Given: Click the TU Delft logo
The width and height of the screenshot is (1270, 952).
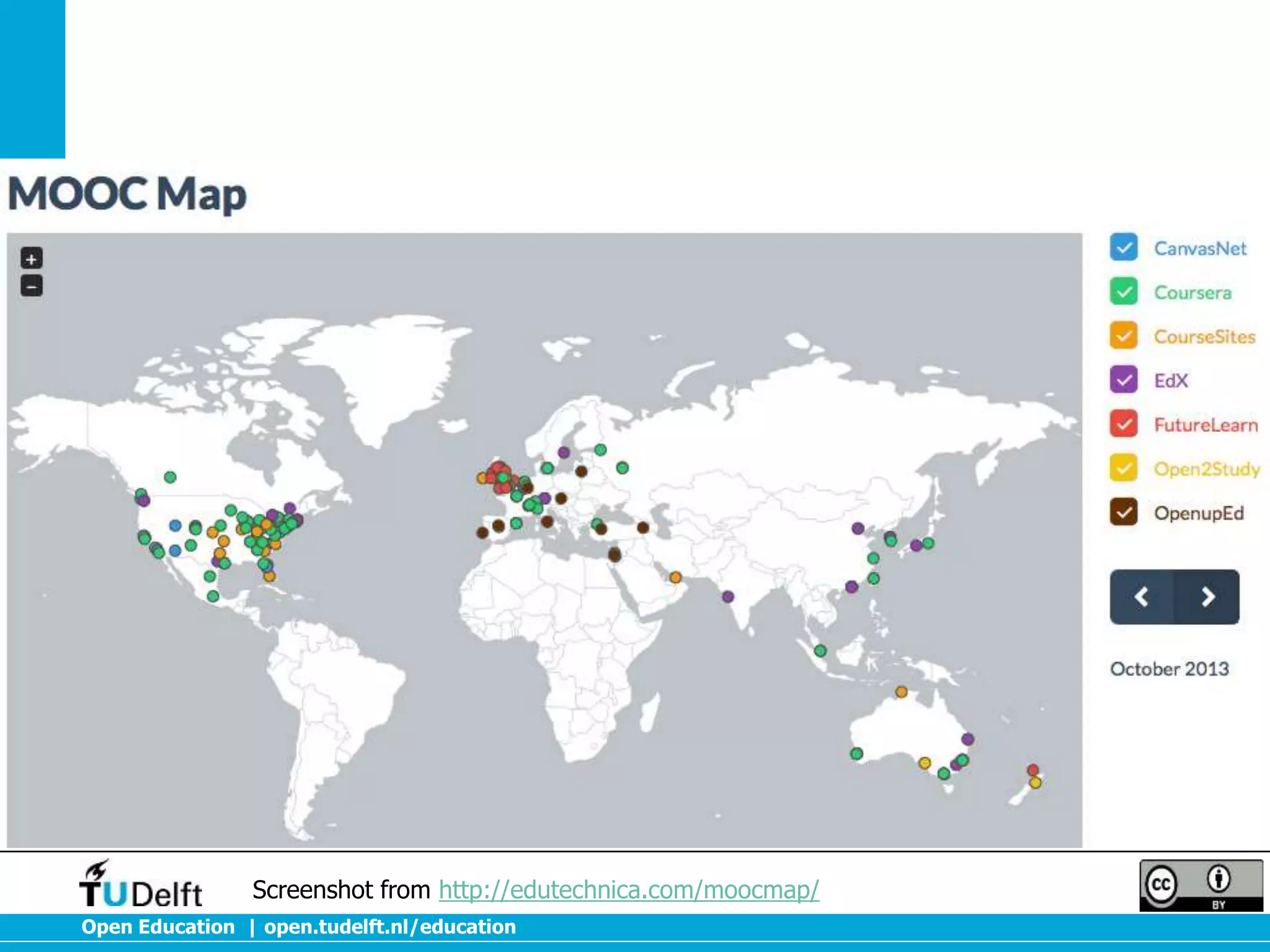Looking at the screenshot, I should (141, 884).
